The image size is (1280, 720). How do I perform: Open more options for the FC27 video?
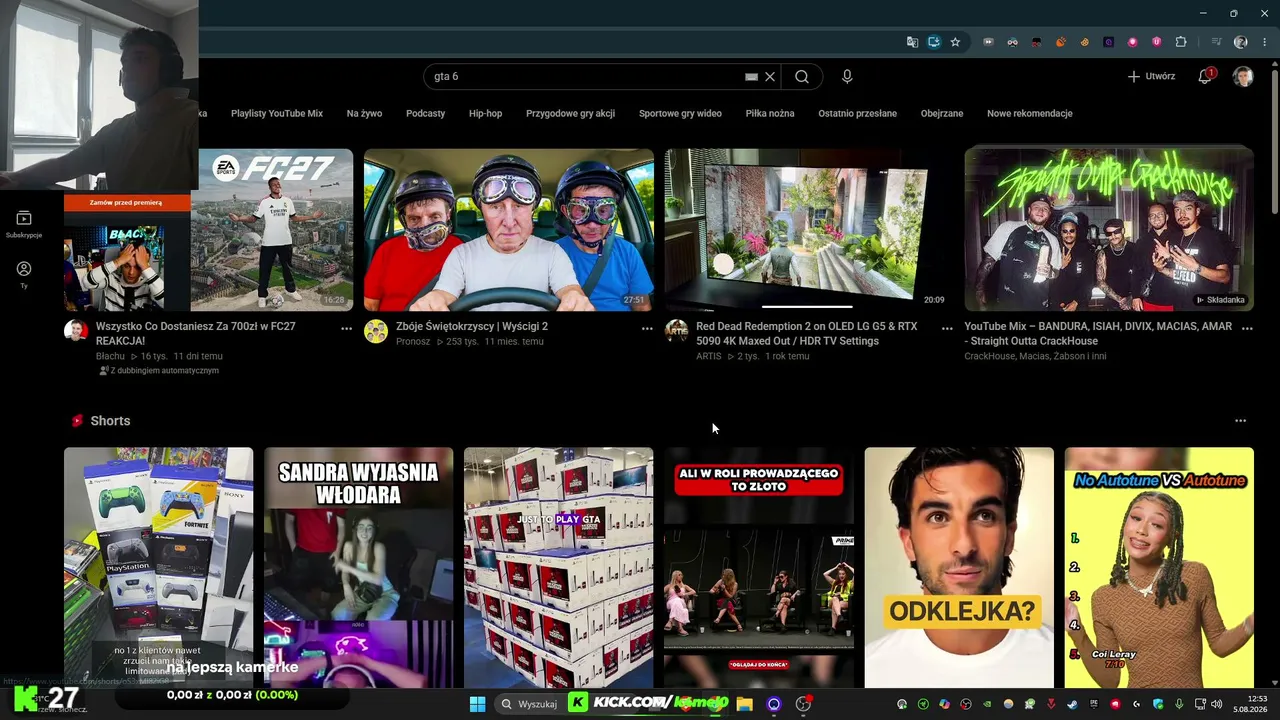tap(346, 328)
